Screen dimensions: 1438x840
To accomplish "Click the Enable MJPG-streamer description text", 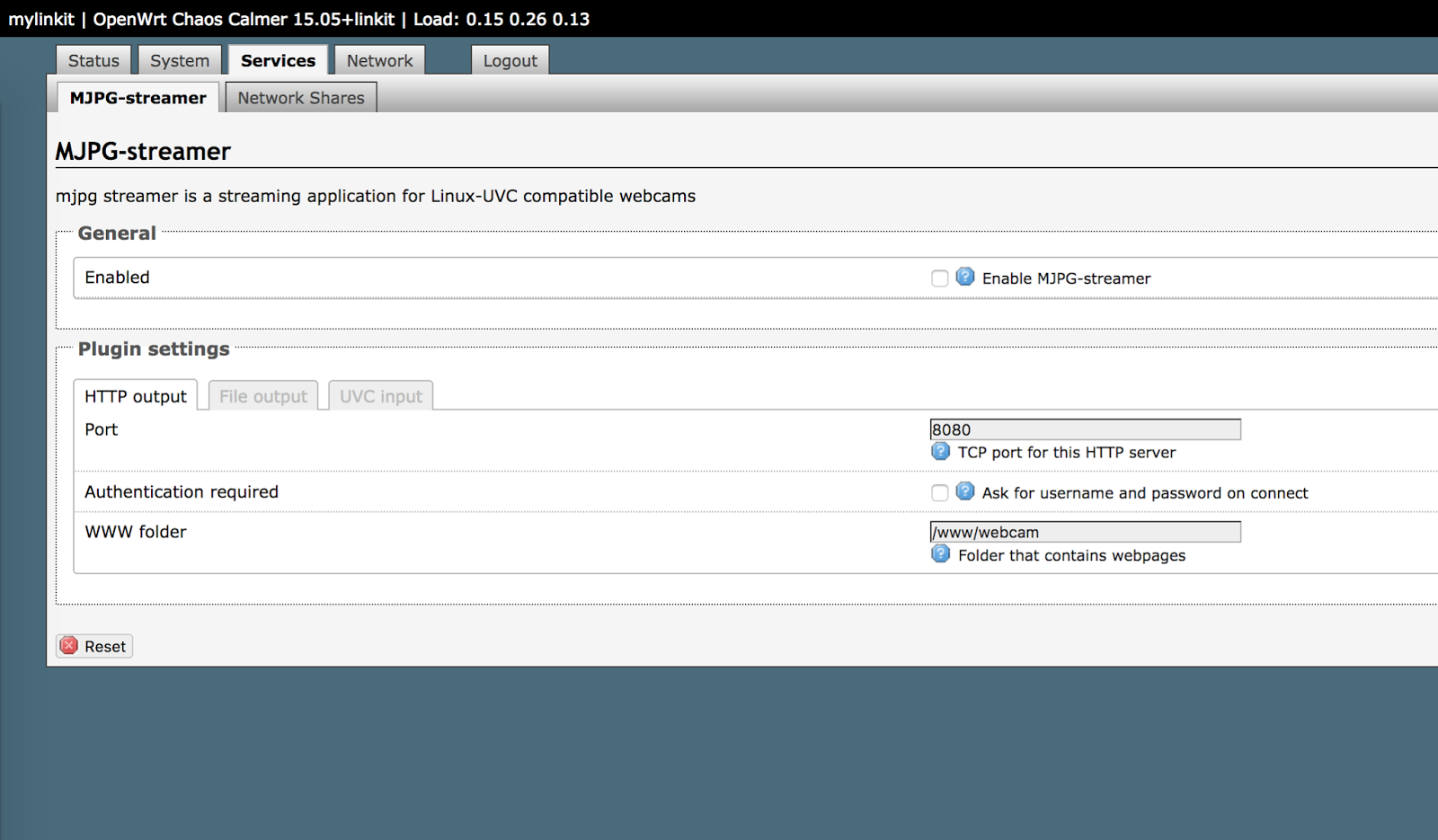I will (x=1066, y=279).
